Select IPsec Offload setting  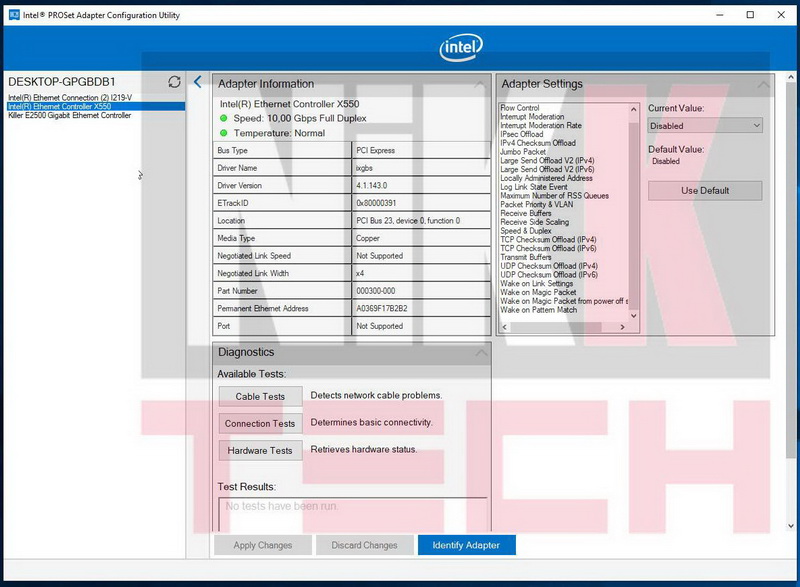[x=521, y=134]
